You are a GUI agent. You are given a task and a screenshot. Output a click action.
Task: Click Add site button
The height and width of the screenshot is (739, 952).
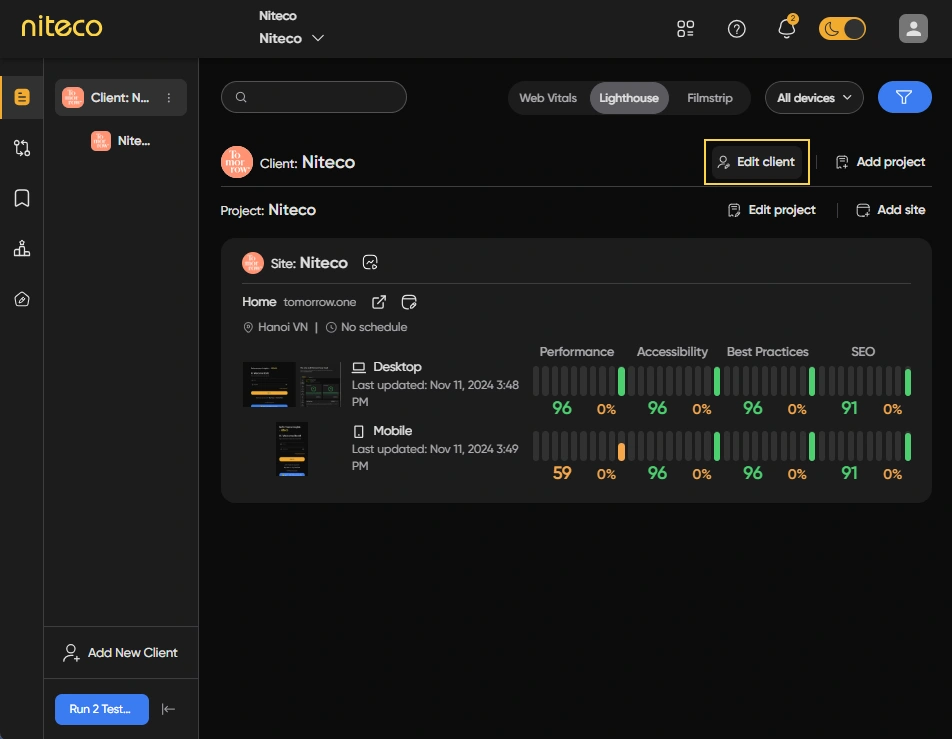890,209
